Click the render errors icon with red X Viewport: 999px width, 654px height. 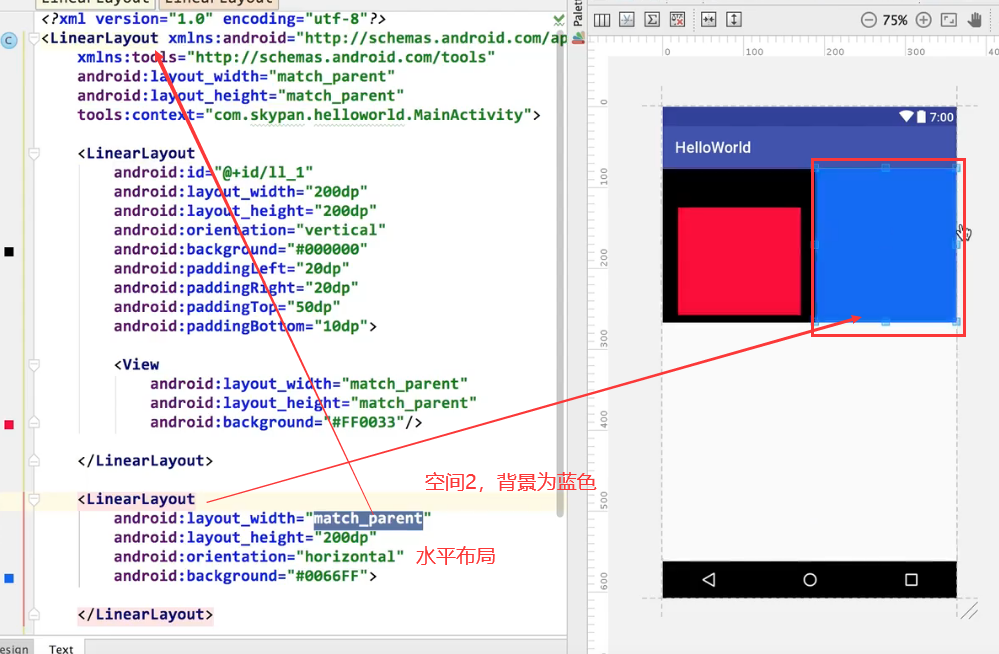(x=676, y=18)
